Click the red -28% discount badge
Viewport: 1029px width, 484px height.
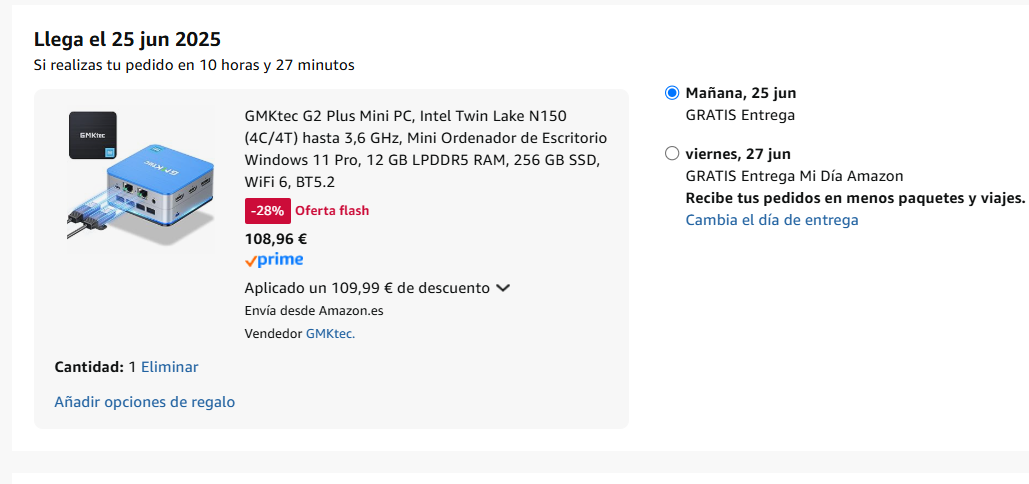tap(268, 211)
